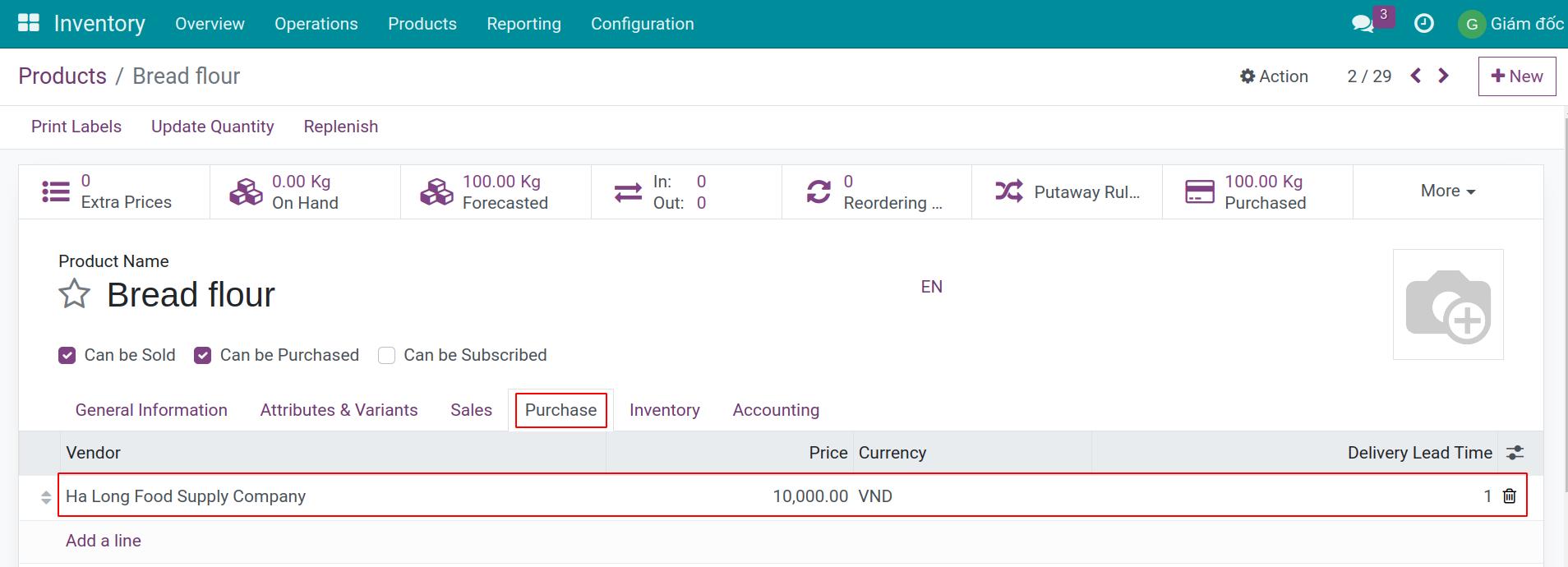Switch to the General Information tab

[x=151, y=410]
